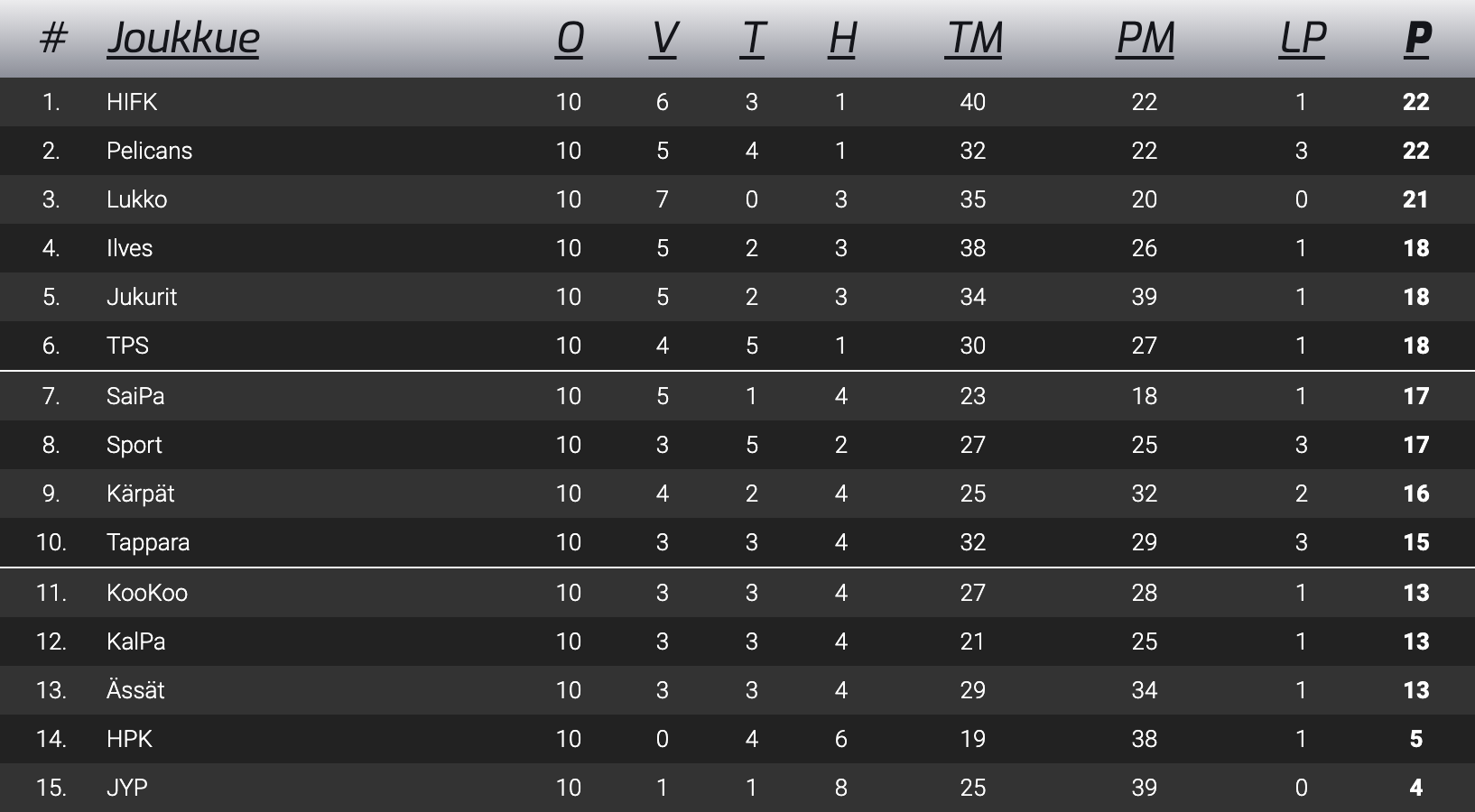Click the Tappara team name
The width and height of the screenshot is (1475, 812).
click(x=148, y=542)
